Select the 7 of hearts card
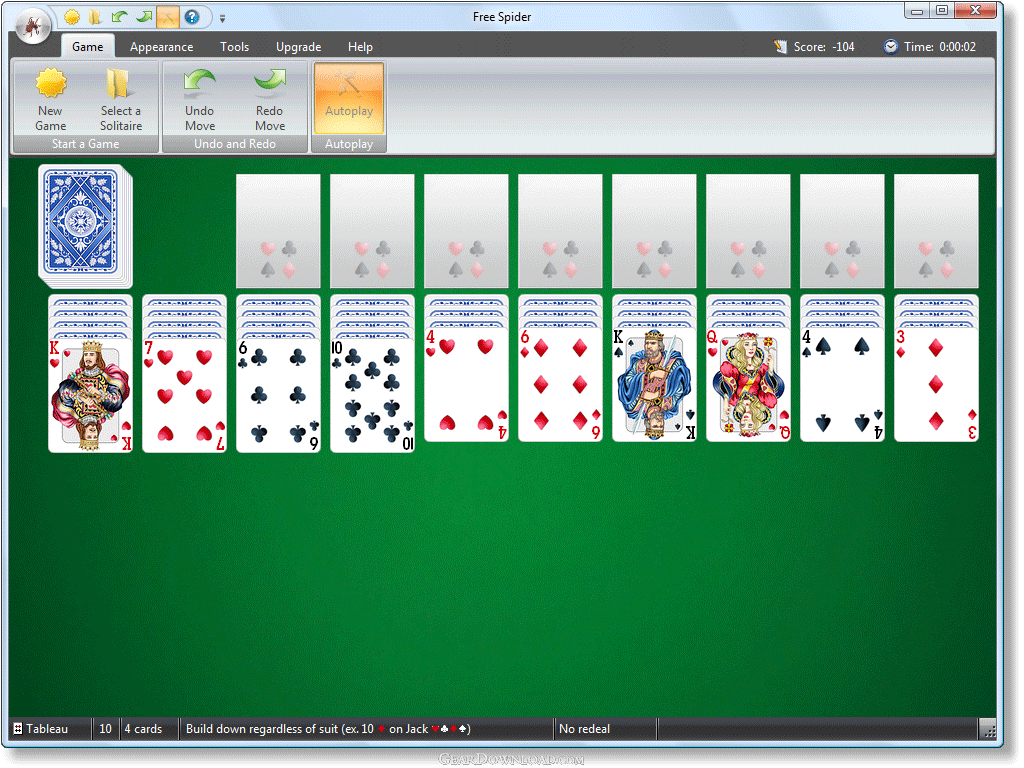The height and width of the screenshot is (768, 1024). pyautogui.click(x=184, y=394)
